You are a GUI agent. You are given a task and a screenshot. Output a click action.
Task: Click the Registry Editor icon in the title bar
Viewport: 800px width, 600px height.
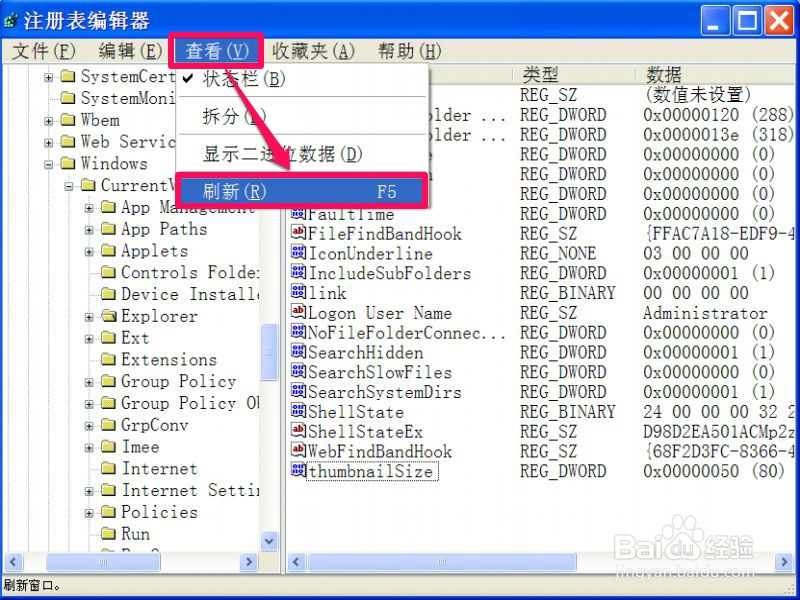(x=10, y=15)
